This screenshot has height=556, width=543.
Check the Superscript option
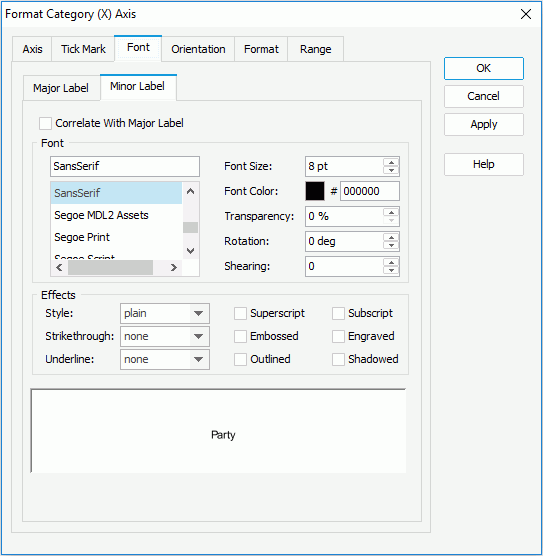pos(240,313)
